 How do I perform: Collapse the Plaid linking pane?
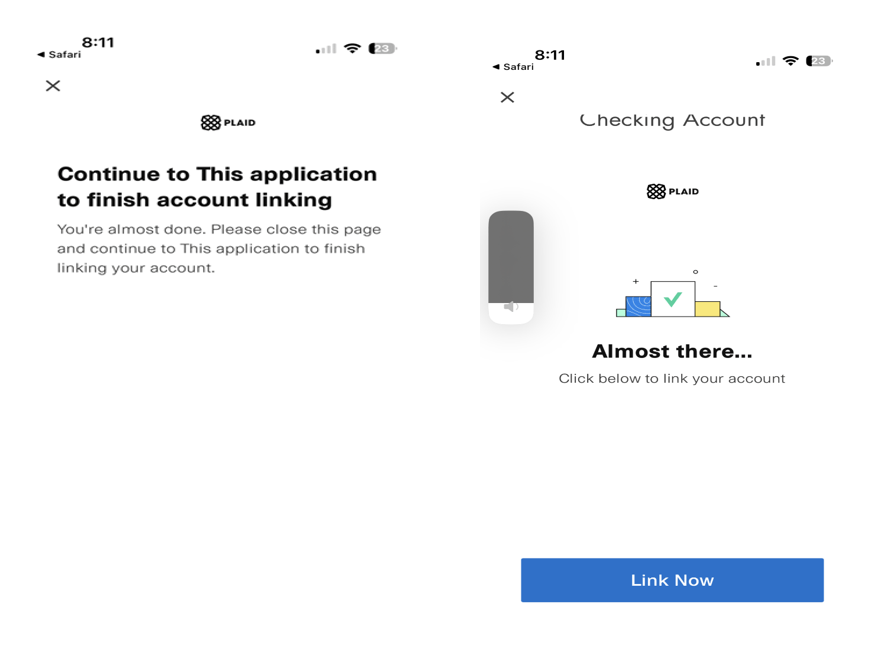pyautogui.click(x=52, y=86)
